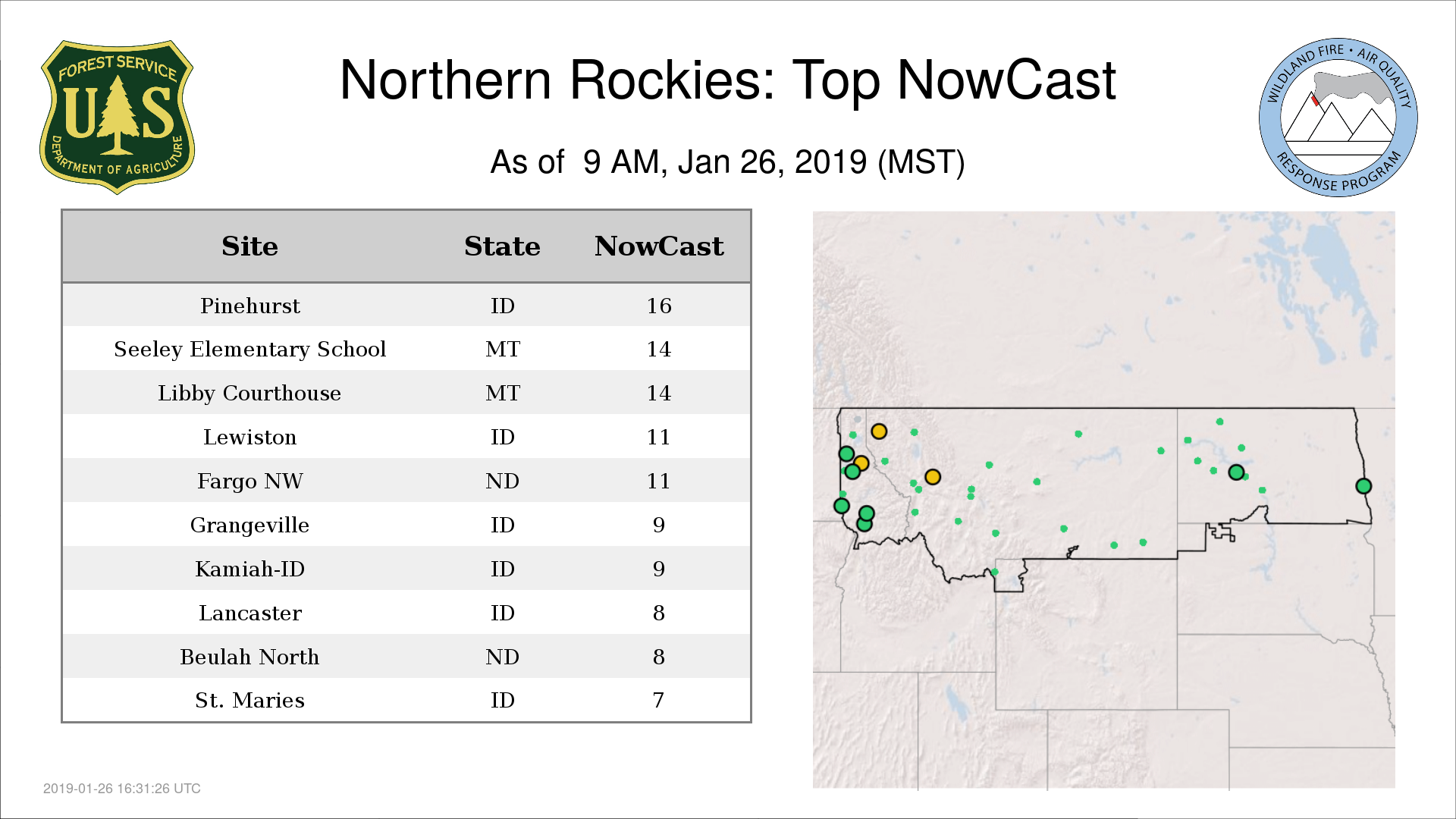Click the 'As of 9 AM, Jan 26' subtitle

coord(727,162)
